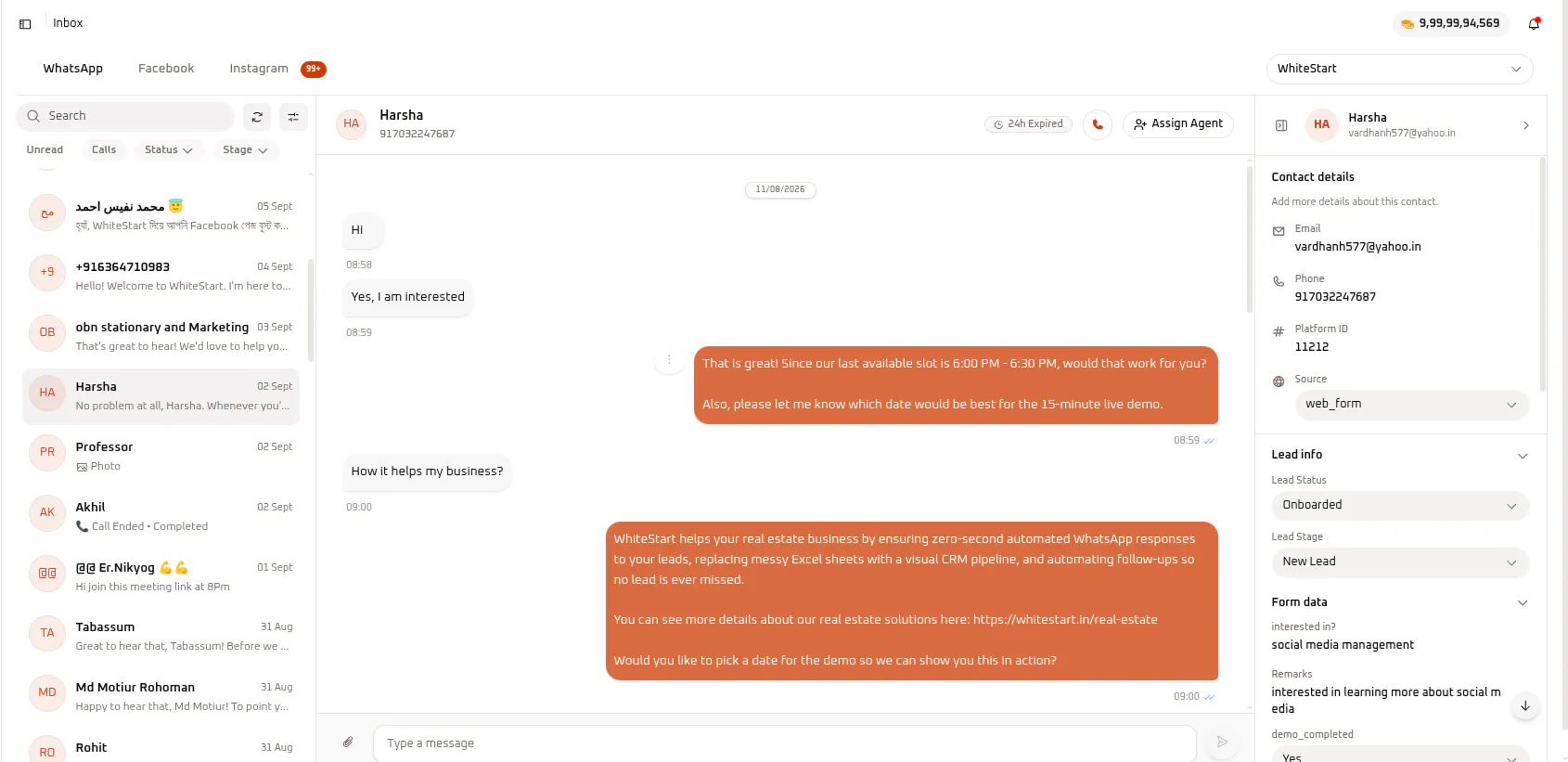Screen dimensions: 1568x762
Task: Filter conversations by Calls
Action: pyautogui.click(x=104, y=149)
